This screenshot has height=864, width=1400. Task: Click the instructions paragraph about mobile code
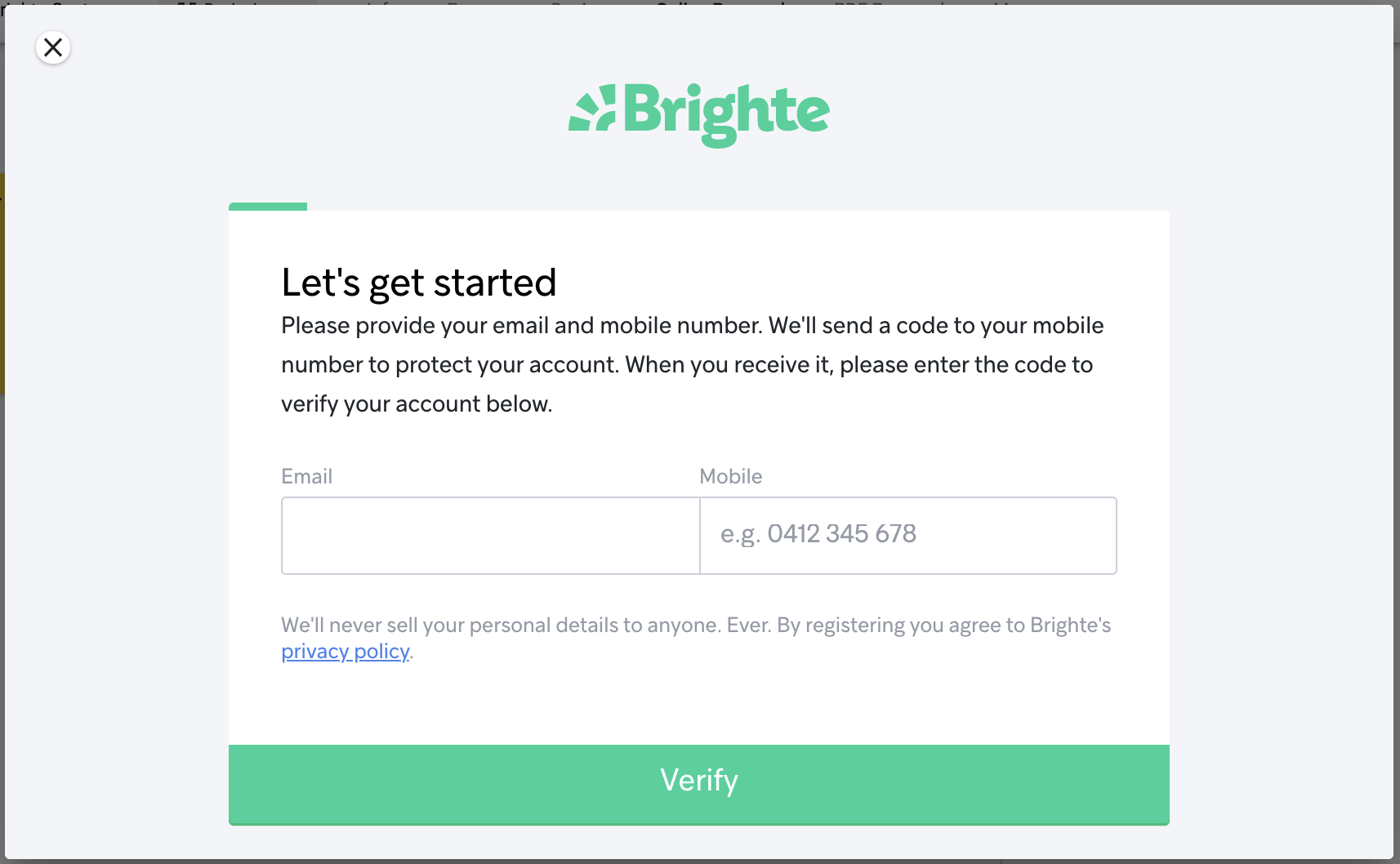pyautogui.click(x=692, y=364)
